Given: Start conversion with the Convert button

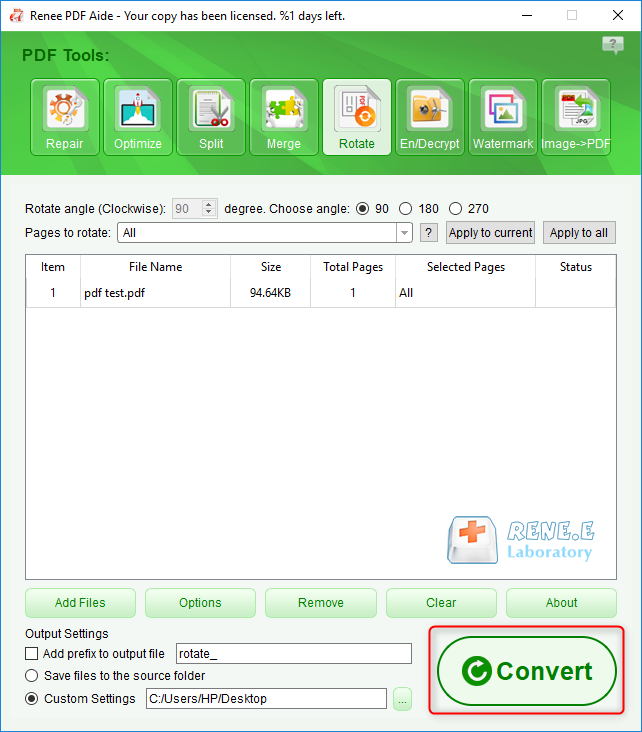Looking at the screenshot, I should [527, 671].
